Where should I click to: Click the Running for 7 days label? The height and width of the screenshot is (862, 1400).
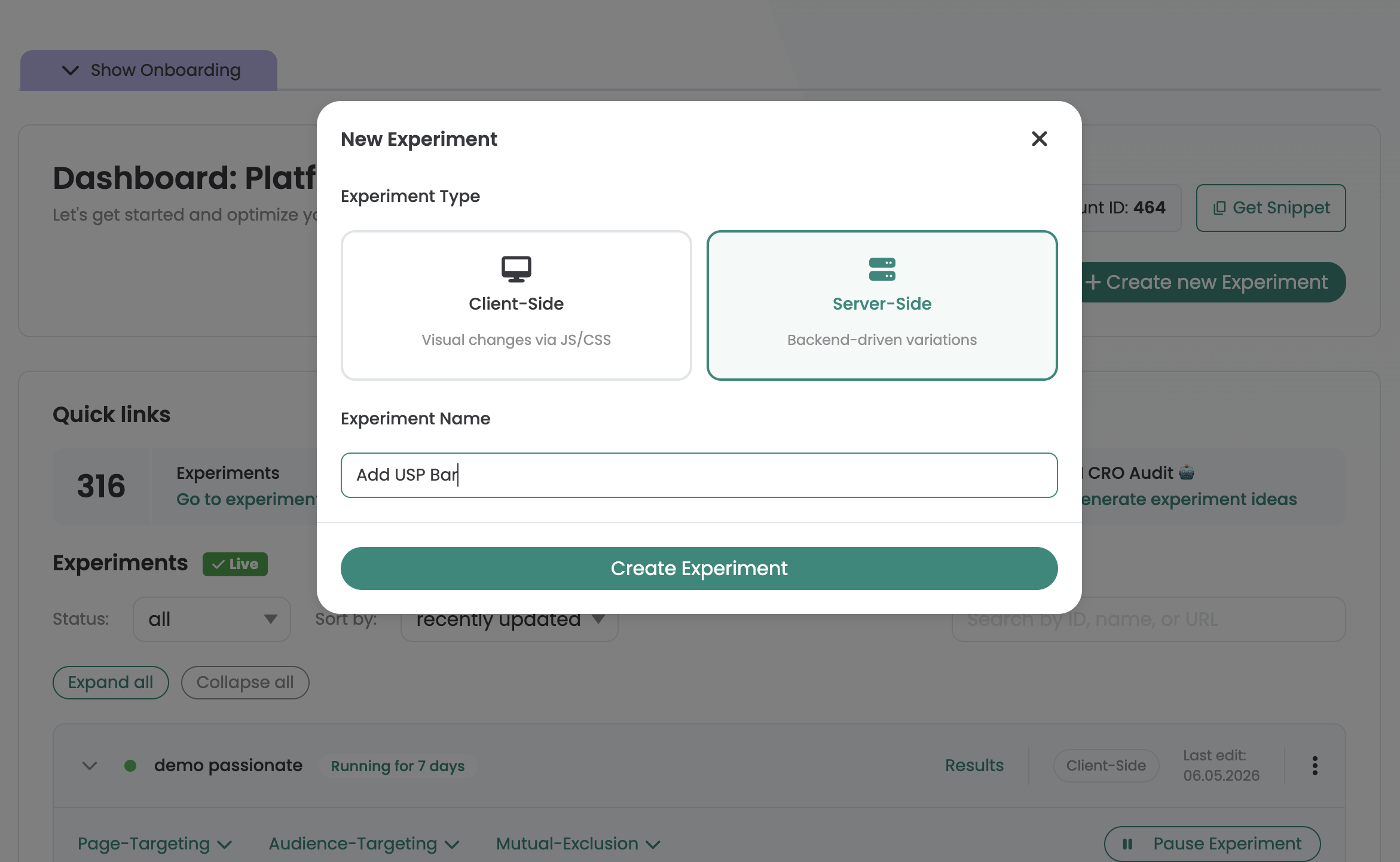coord(398,766)
